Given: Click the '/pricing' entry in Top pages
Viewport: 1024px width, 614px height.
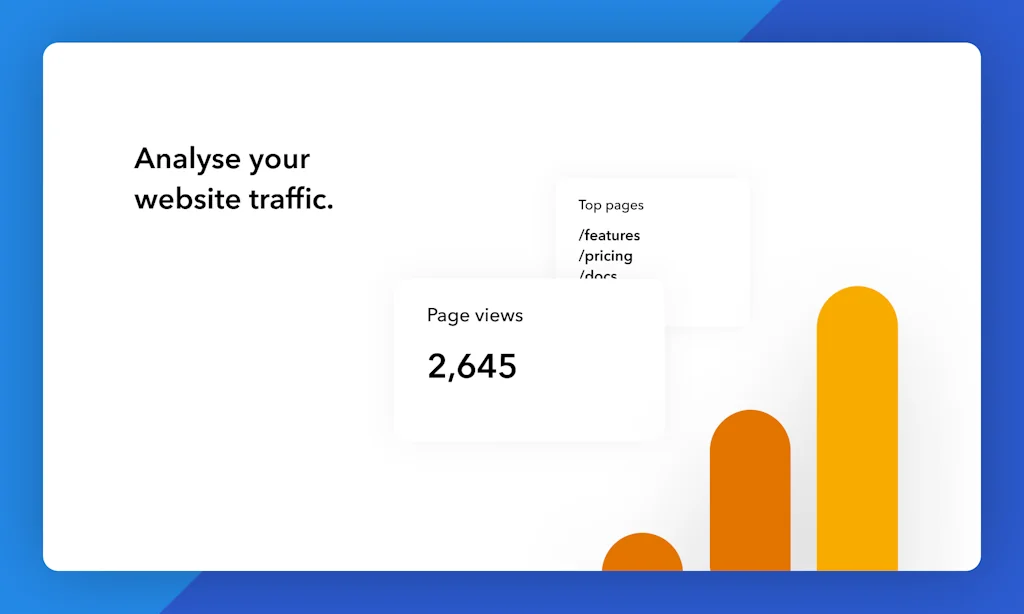Looking at the screenshot, I should [605, 256].
